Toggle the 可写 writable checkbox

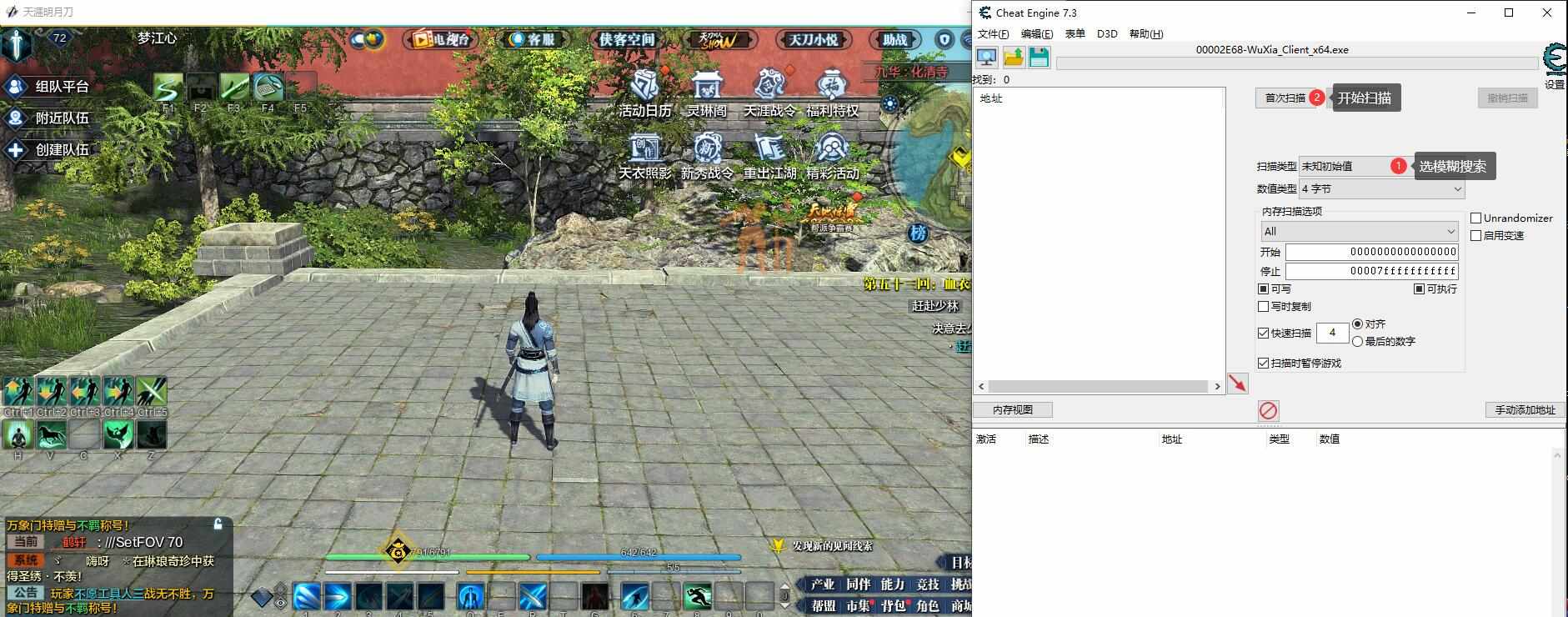click(x=1263, y=288)
